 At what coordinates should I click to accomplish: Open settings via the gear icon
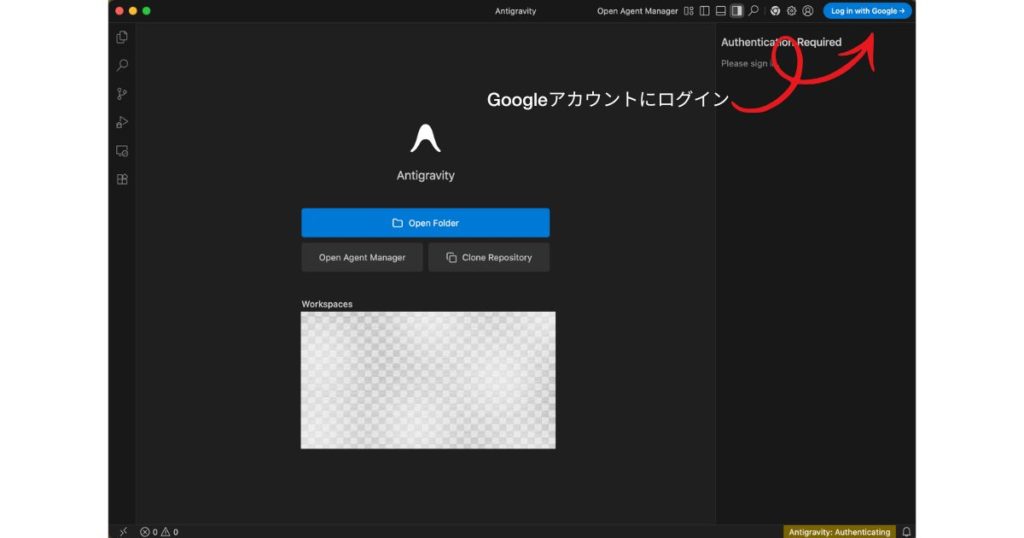791,11
